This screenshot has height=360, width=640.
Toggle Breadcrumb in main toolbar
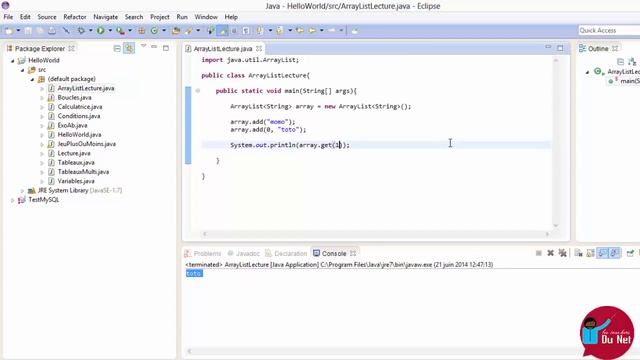point(211,30)
